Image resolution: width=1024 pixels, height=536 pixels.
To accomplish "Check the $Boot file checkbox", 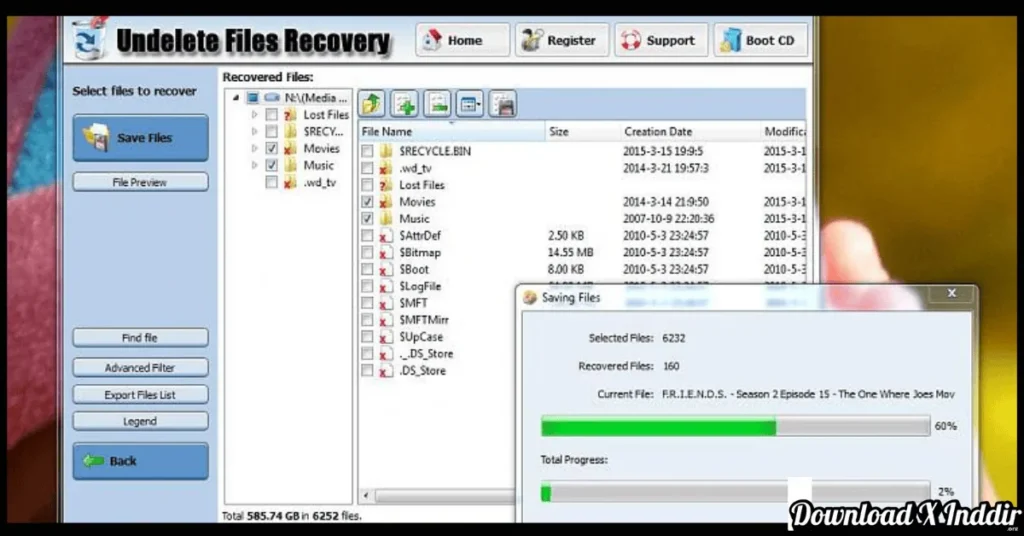I will (368, 270).
